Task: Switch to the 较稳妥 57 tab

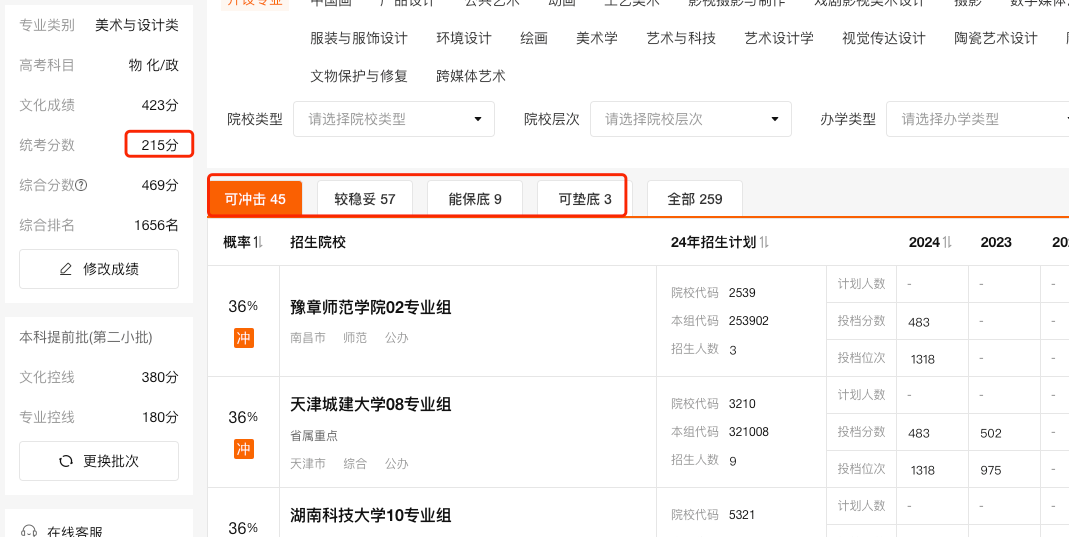Action: pos(365,199)
